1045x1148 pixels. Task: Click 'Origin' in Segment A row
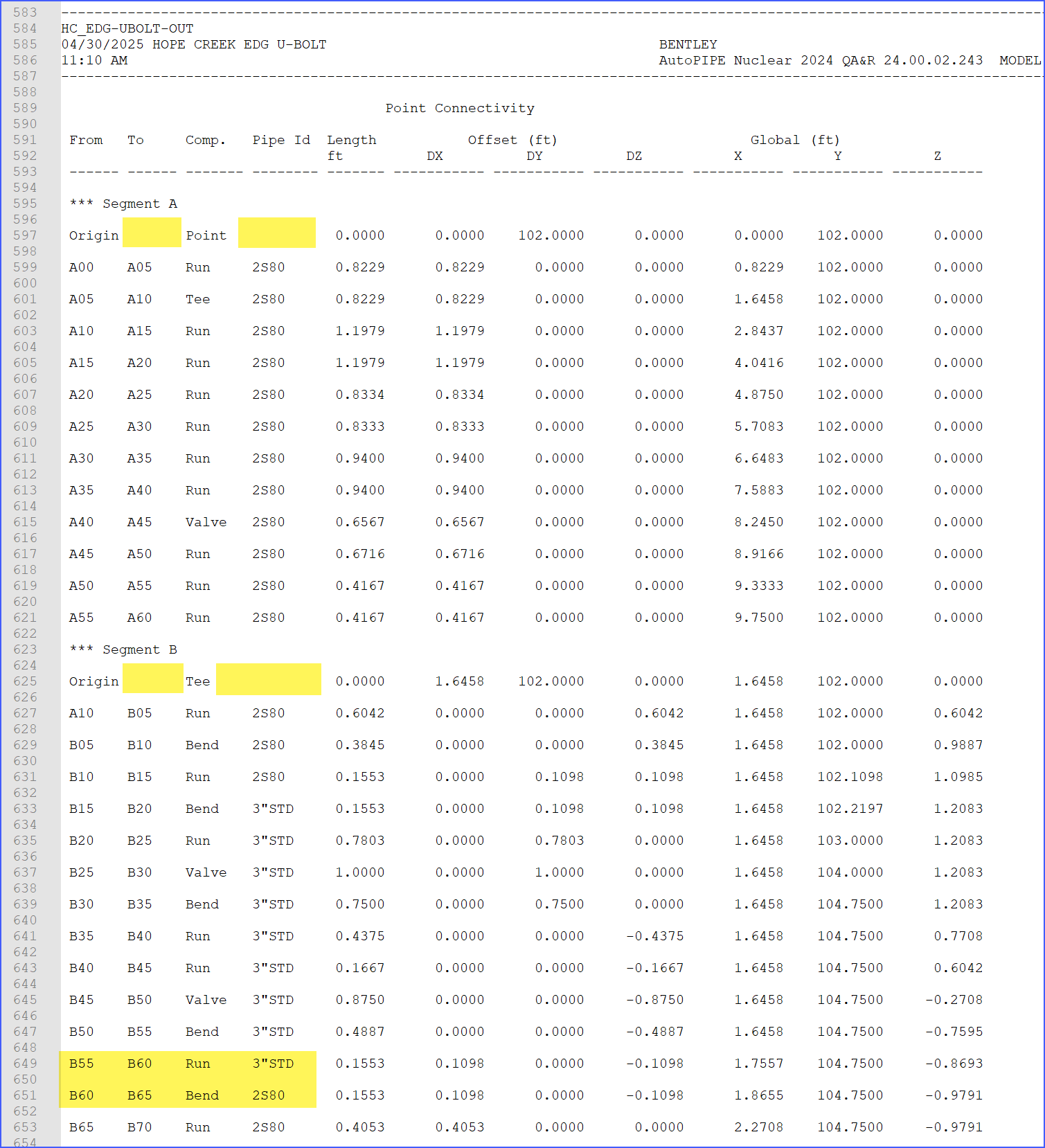pos(94,235)
